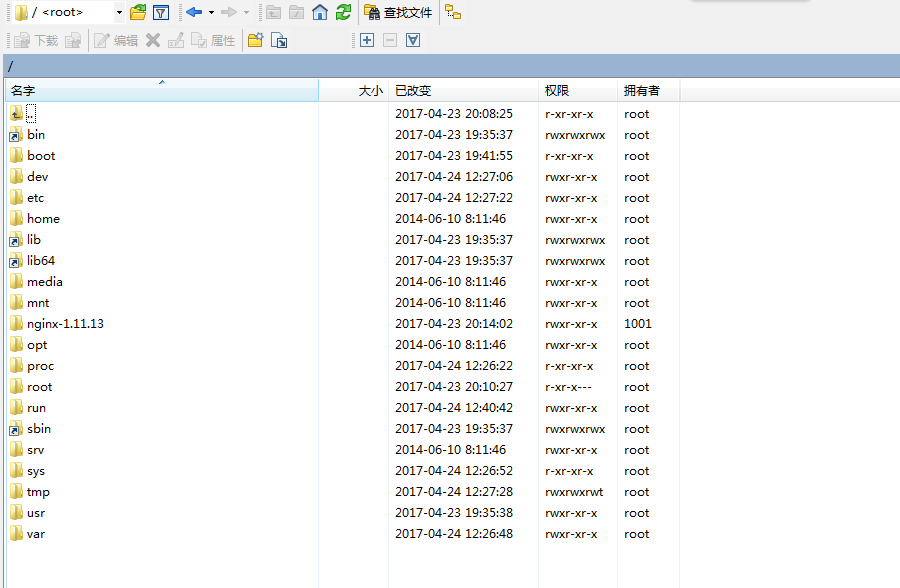
Task: Click the folder icon next to nginx-1.11.13
Action: click(16, 324)
